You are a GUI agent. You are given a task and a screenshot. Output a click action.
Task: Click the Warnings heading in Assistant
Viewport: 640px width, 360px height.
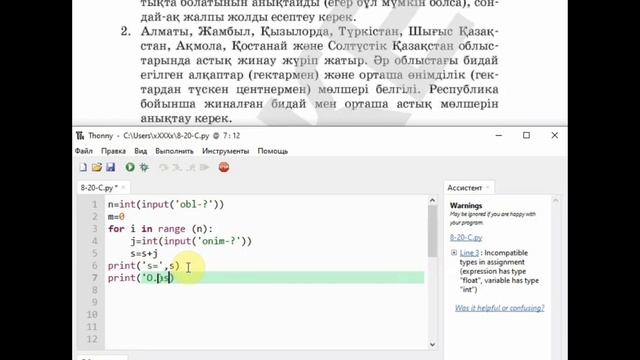[466, 206]
